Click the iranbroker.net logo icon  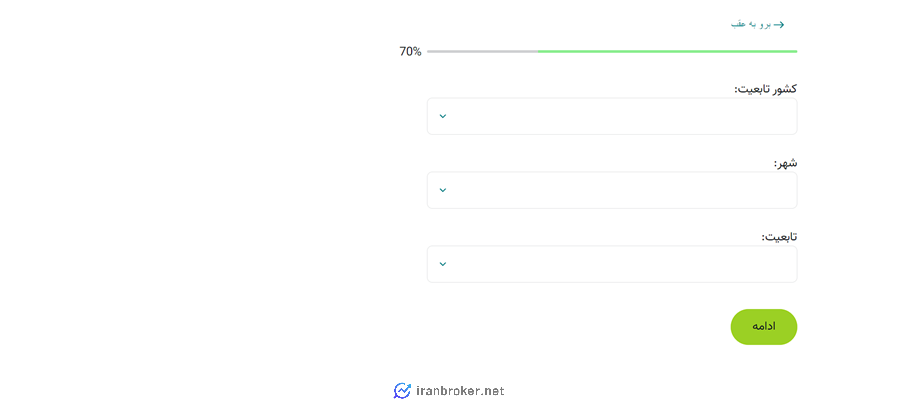click(x=402, y=391)
